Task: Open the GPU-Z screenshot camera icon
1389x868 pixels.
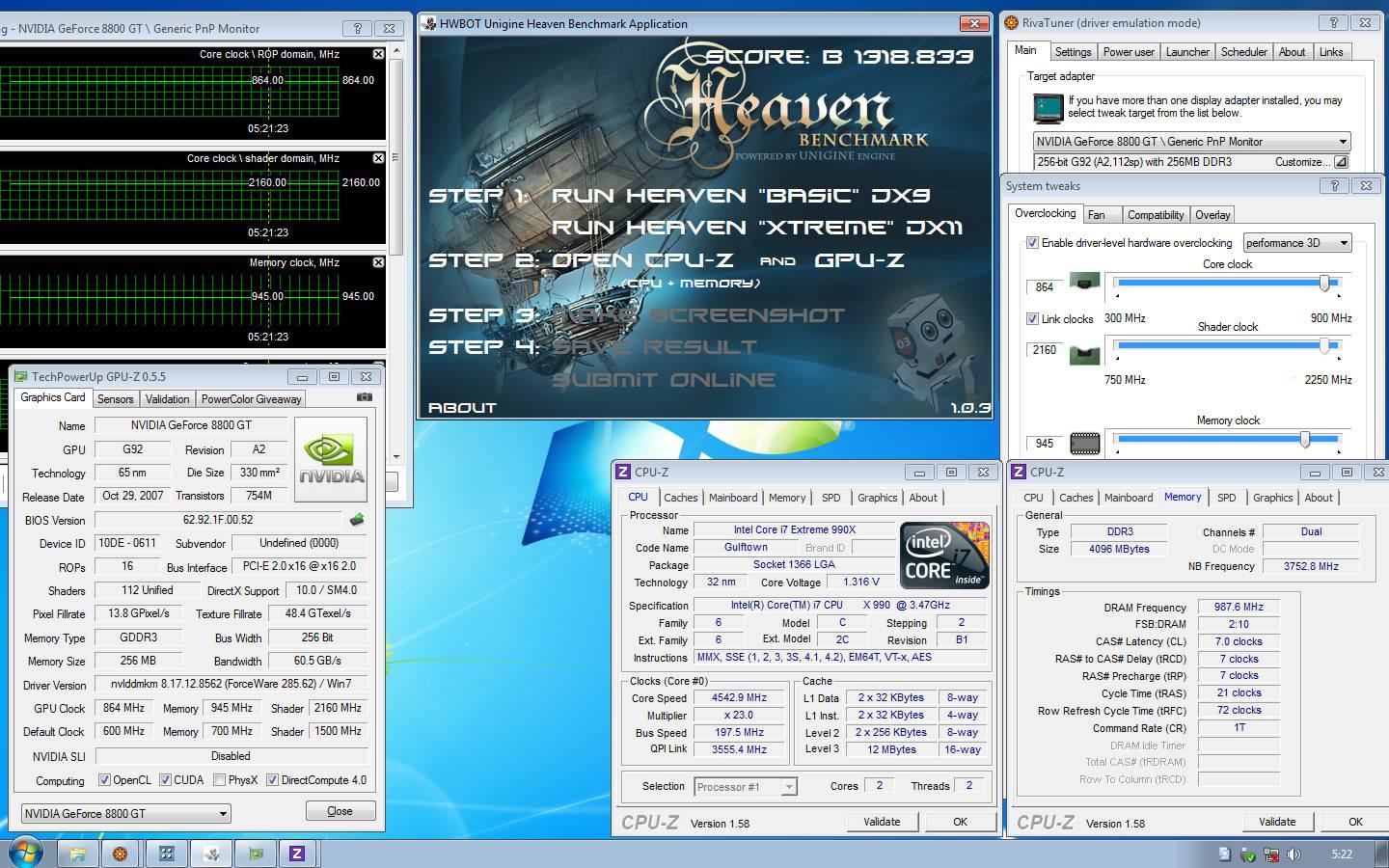Action: 364,397
